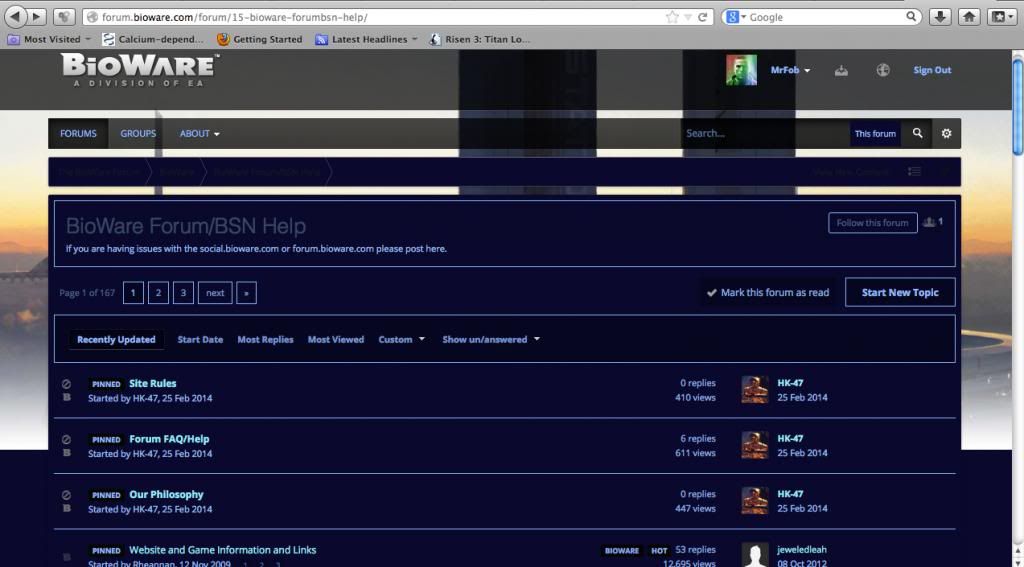Open the Forum FAQ/Help topic

[169, 439]
